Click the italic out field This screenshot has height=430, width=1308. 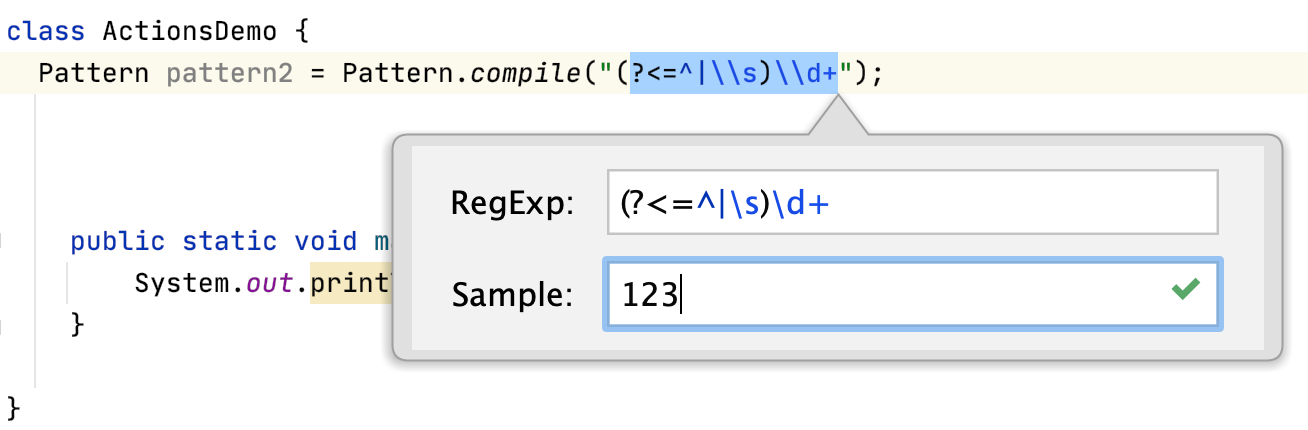point(270,284)
